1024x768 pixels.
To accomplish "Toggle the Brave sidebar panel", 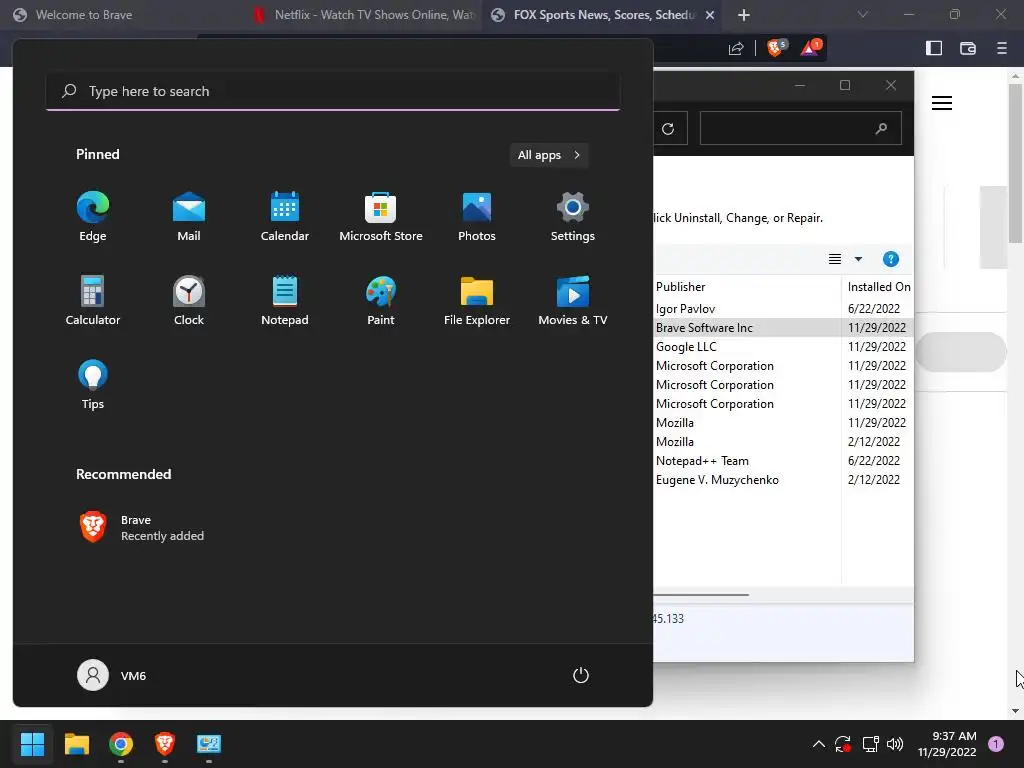I will [x=934, y=48].
